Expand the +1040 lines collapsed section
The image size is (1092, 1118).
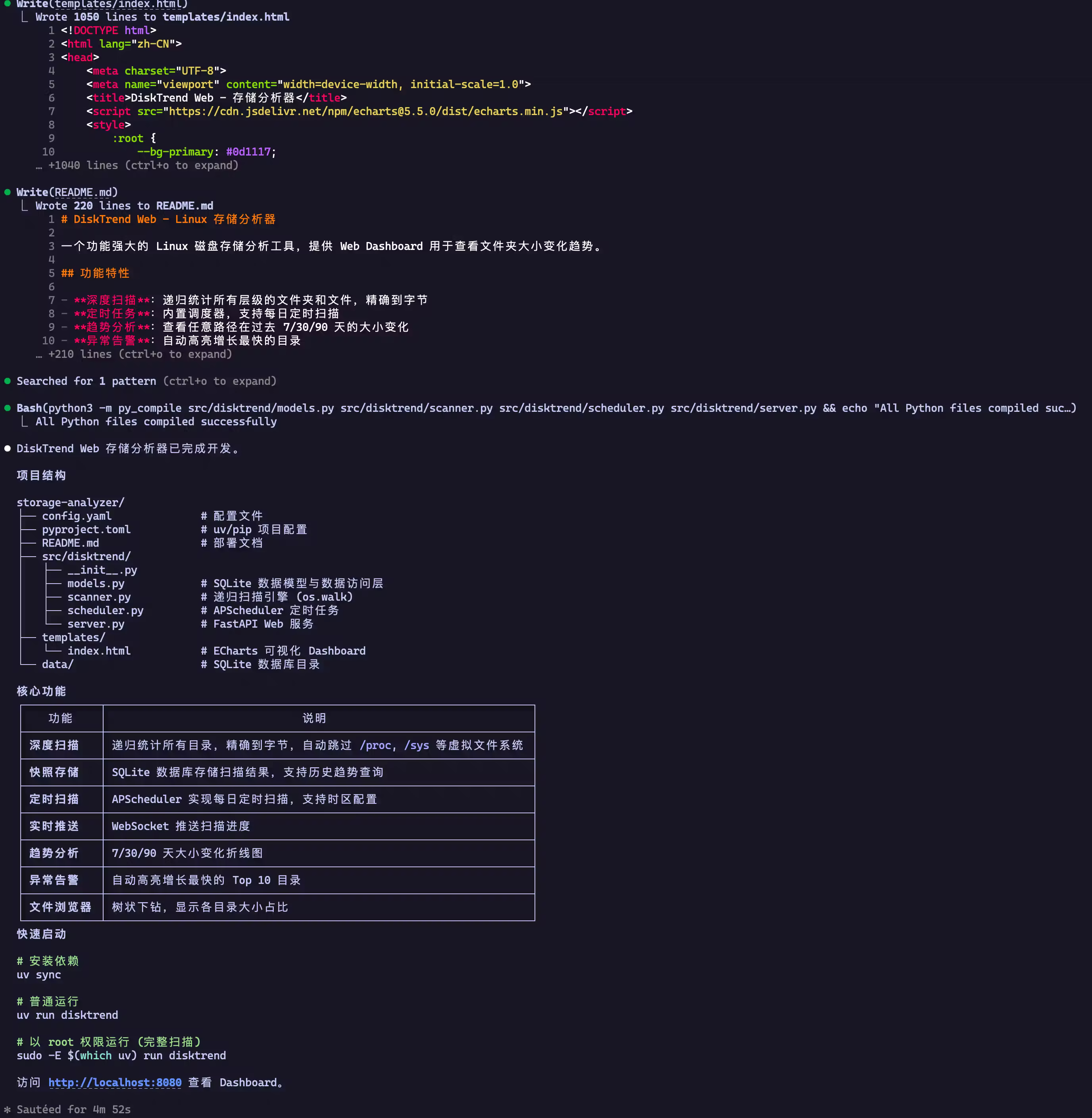click(x=138, y=166)
